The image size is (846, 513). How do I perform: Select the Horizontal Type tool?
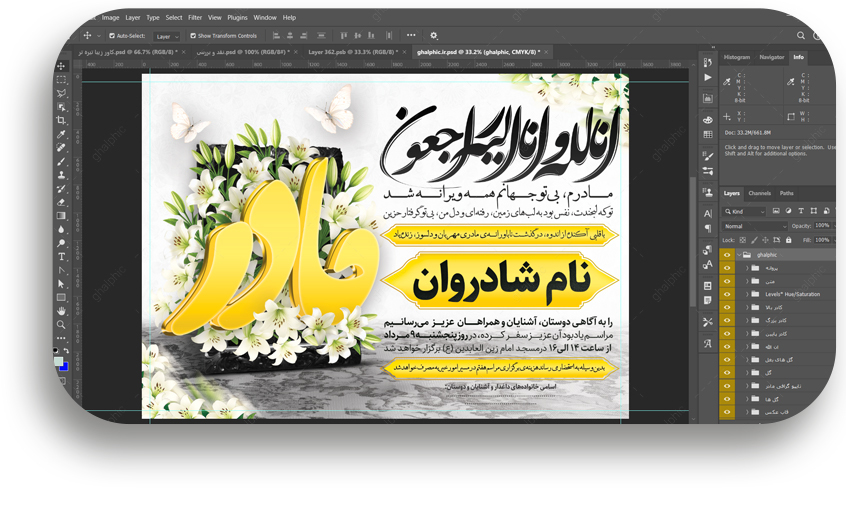click(61, 256)
